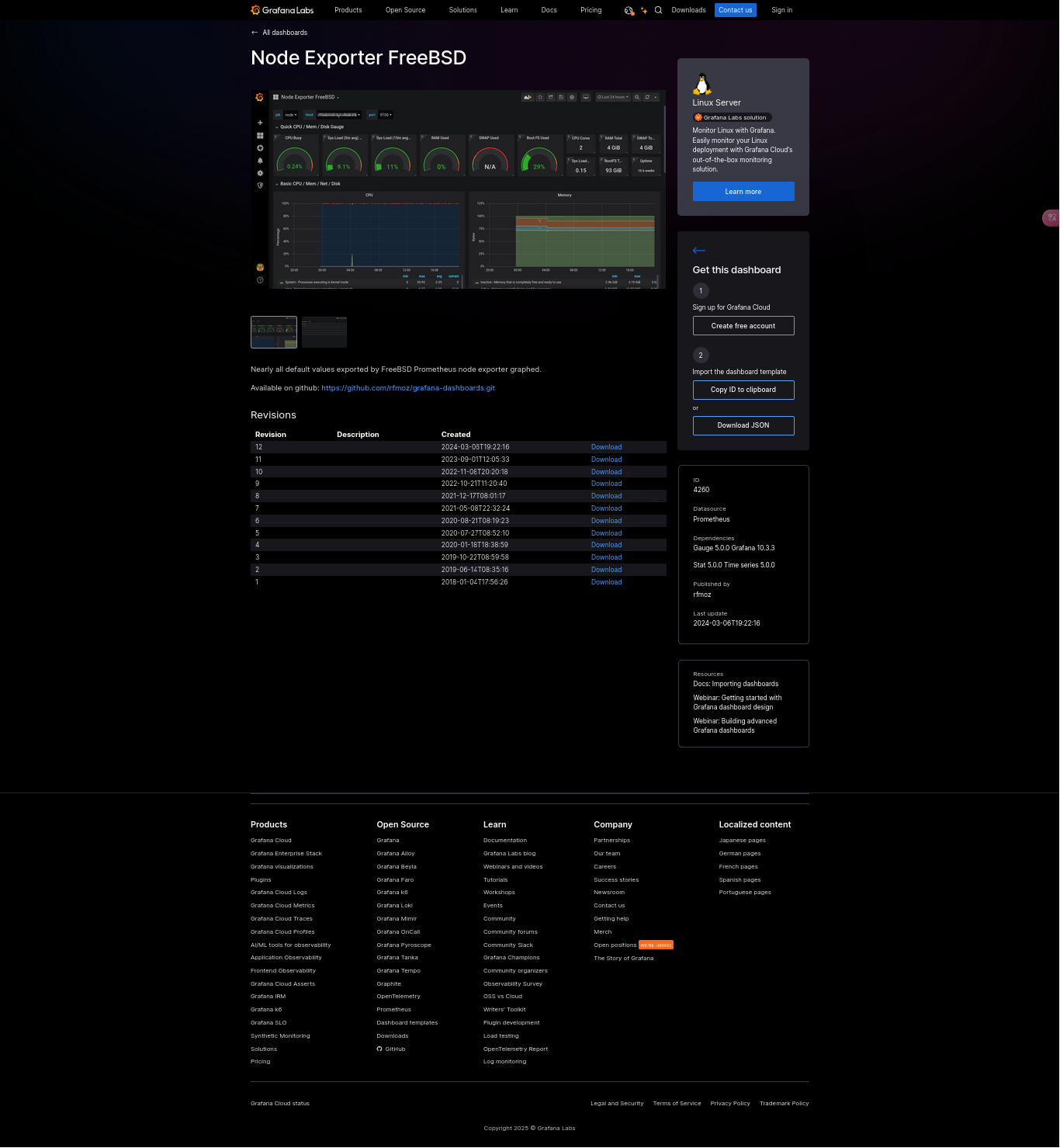Open Japanese pages link
The image size is (1060, 1148).
tap(743, 841)
